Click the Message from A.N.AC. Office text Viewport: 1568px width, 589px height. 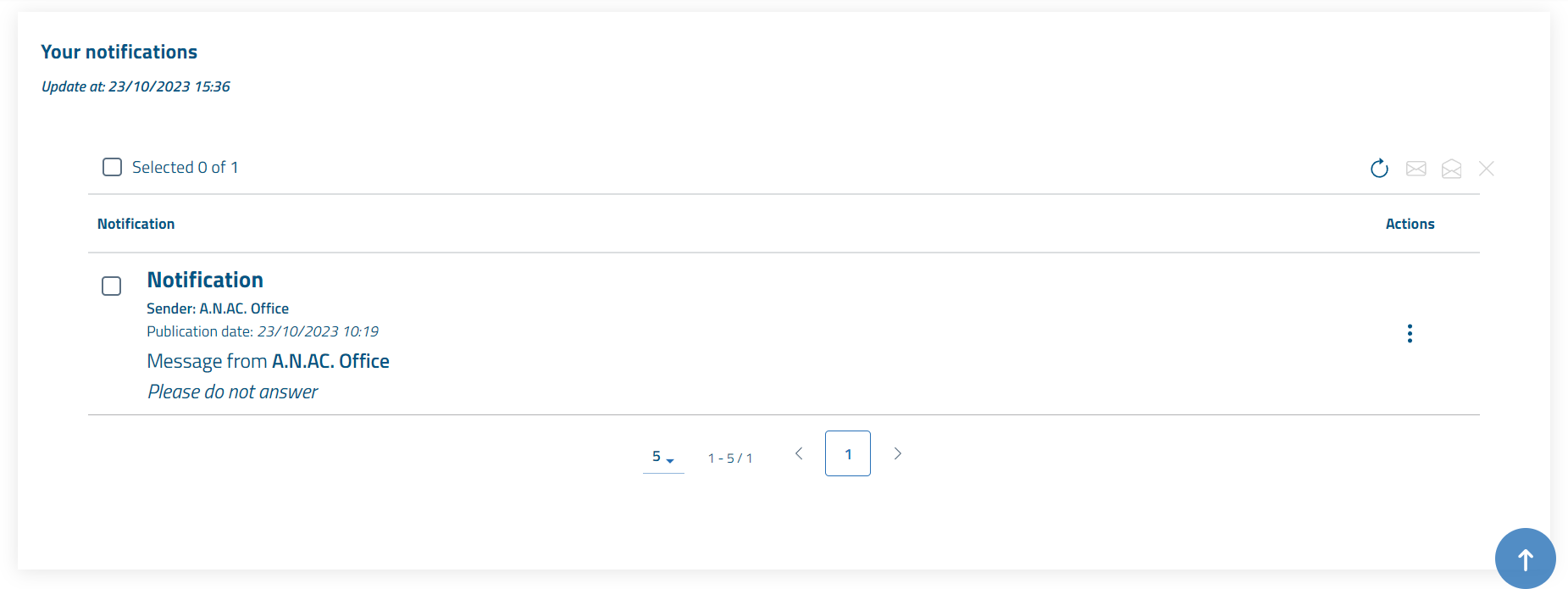point(268,362)
